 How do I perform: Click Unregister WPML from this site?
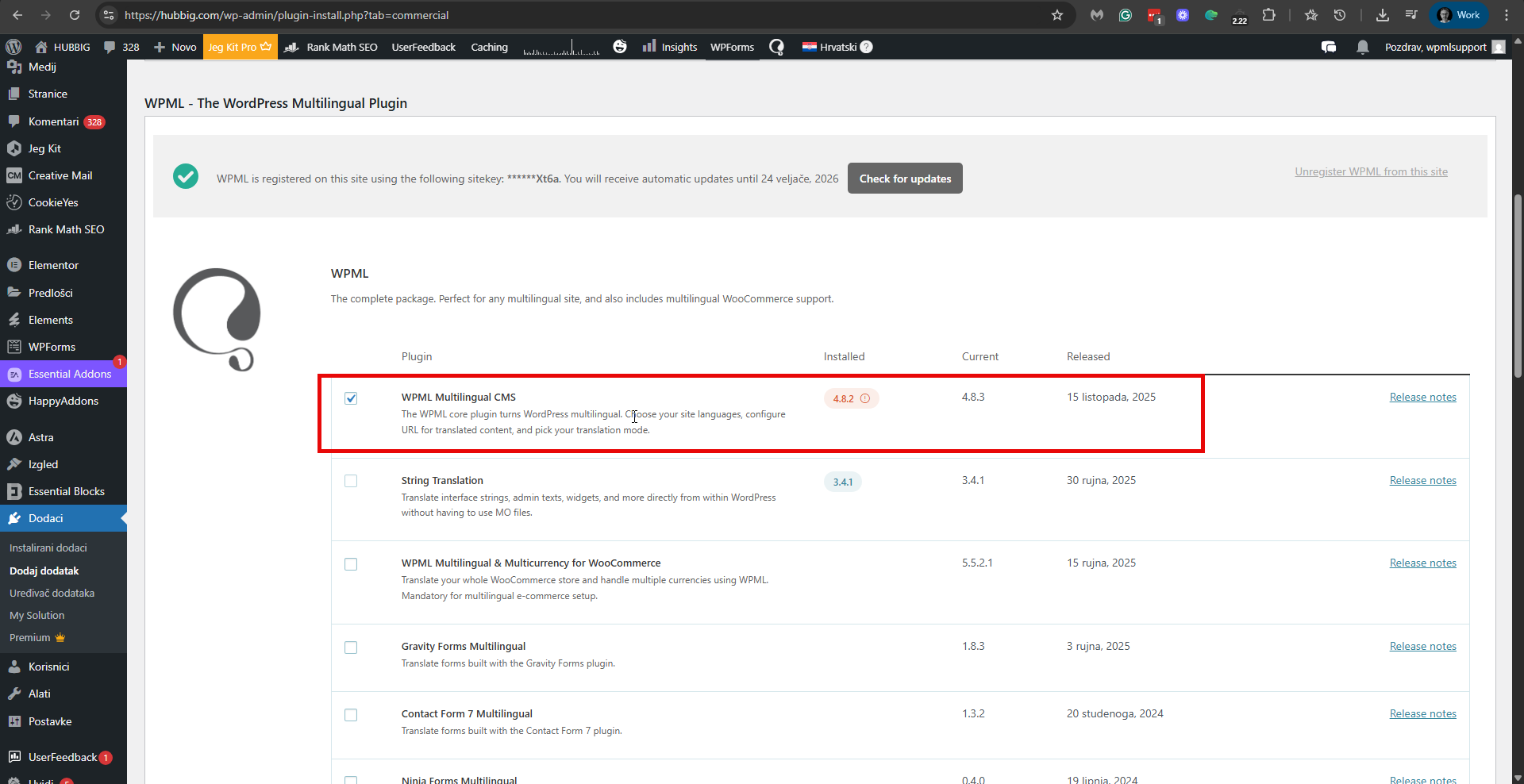coord(1371,171)
